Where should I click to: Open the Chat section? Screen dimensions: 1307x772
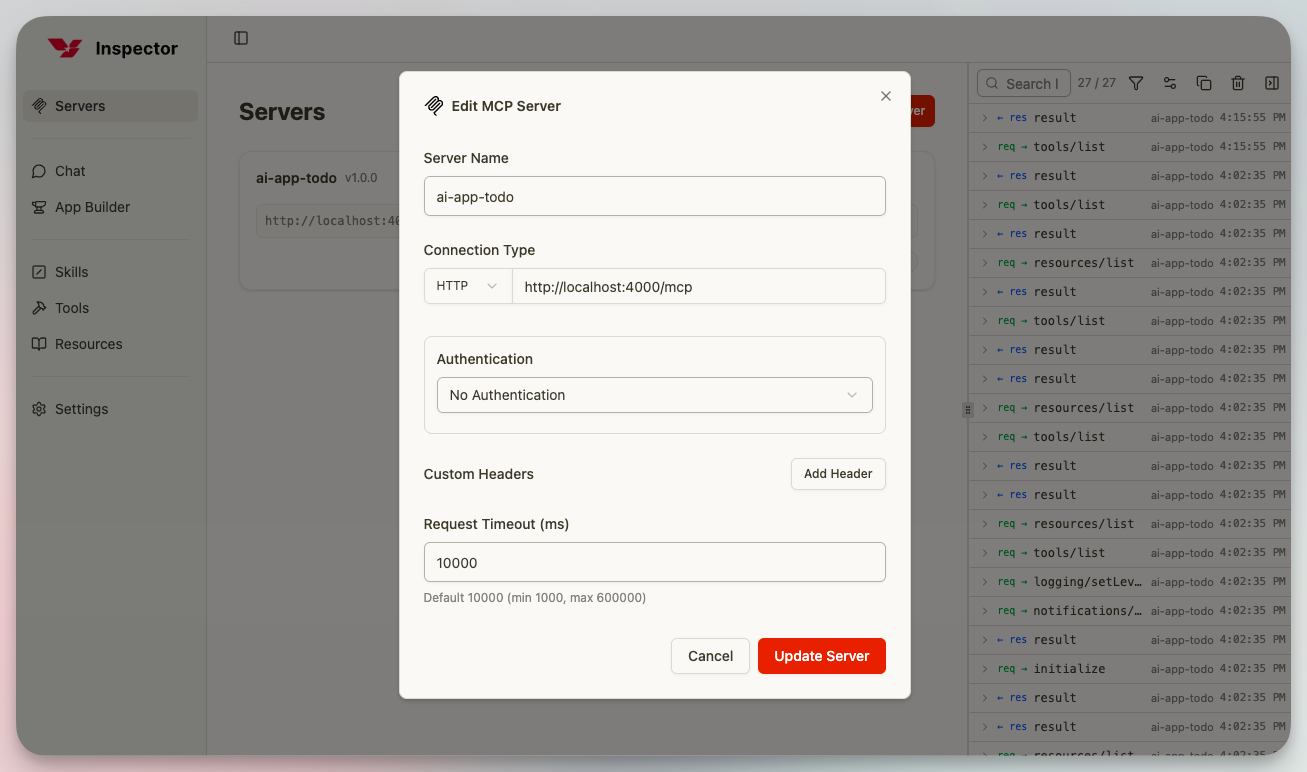pyautogui.click(x=110, y=171)
